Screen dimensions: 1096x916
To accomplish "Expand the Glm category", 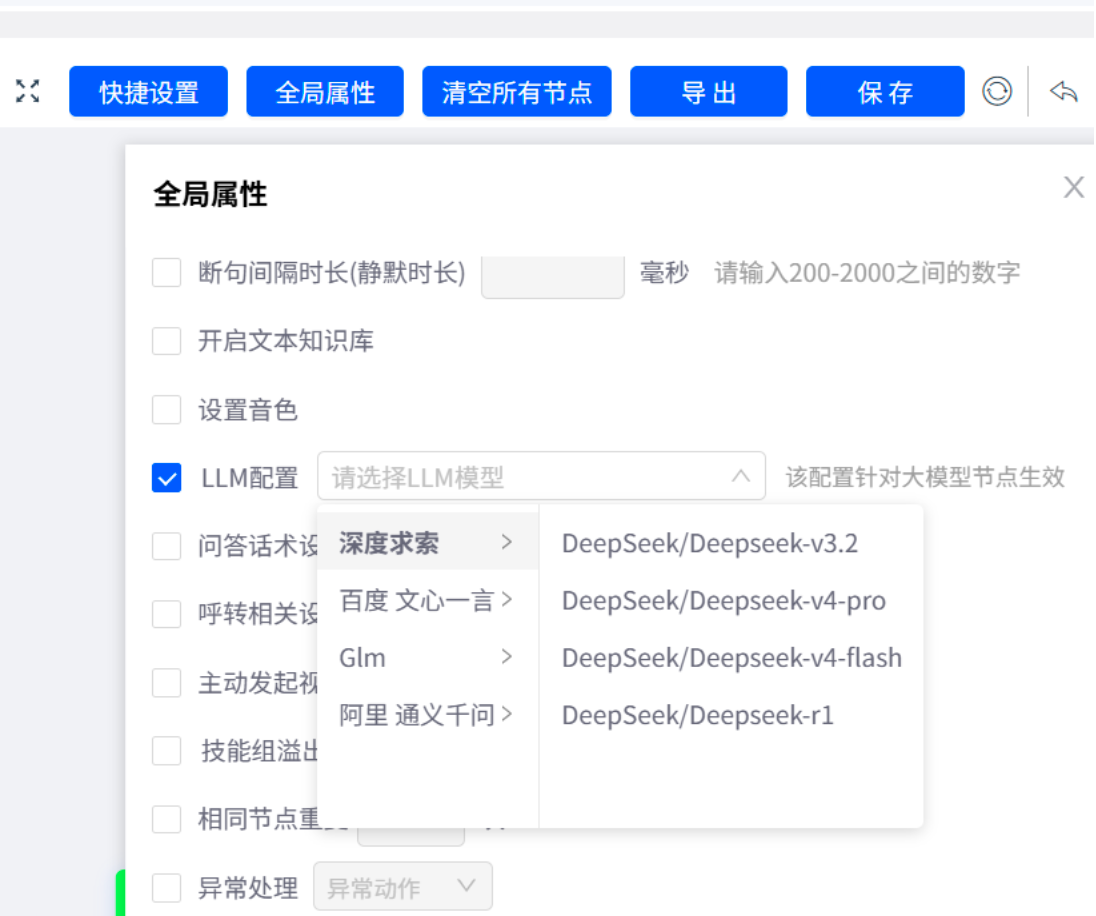I will (x=427, y=657).
